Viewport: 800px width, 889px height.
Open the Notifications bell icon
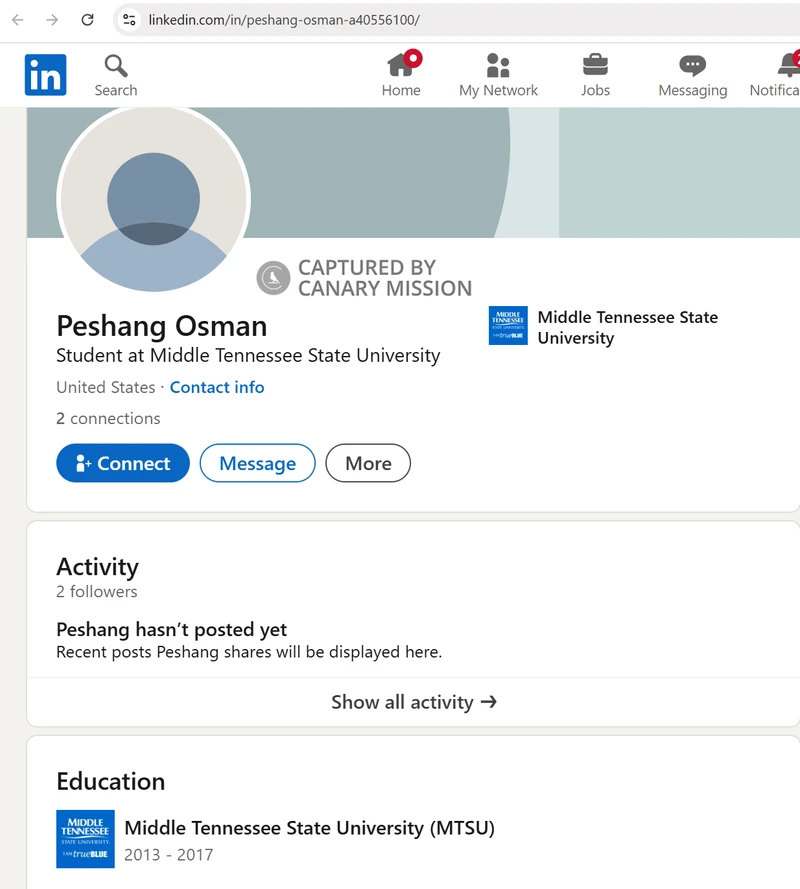pos(789,65)
